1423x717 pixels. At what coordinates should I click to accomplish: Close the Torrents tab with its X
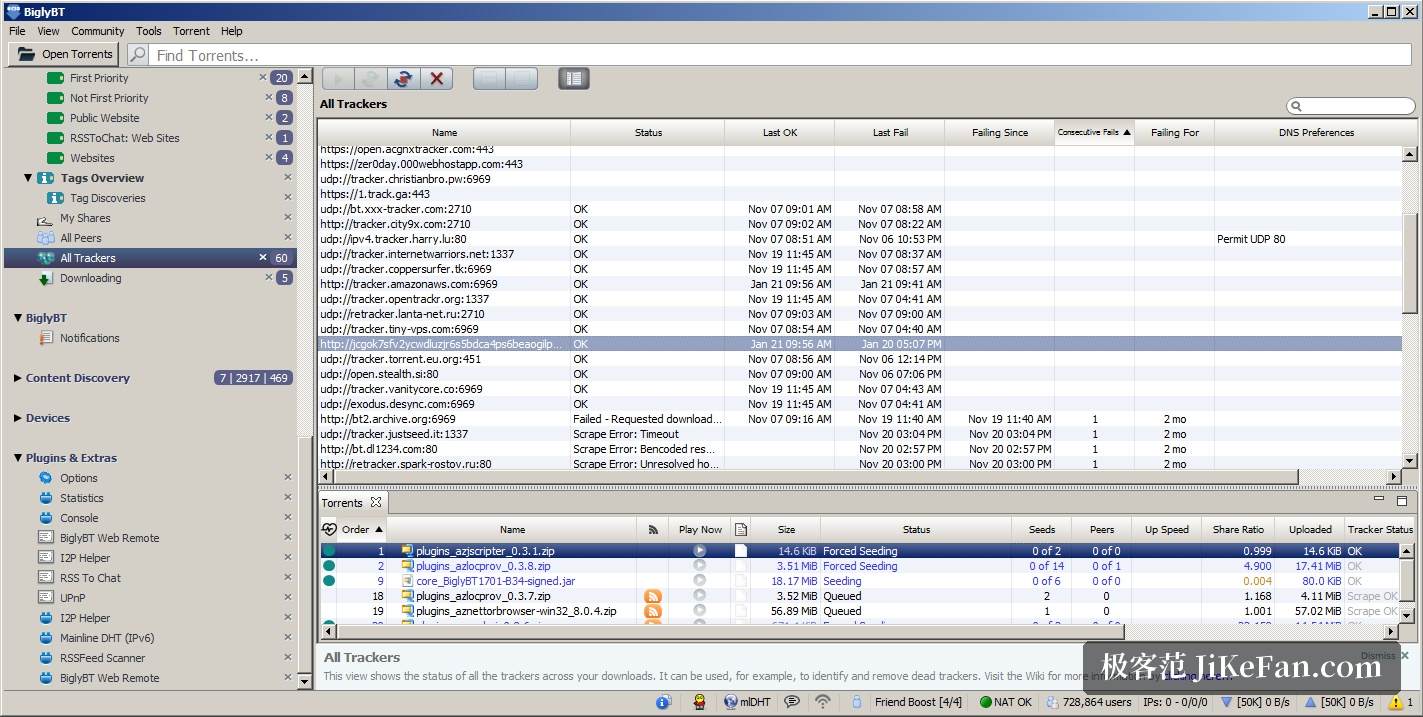click(376, 502)
